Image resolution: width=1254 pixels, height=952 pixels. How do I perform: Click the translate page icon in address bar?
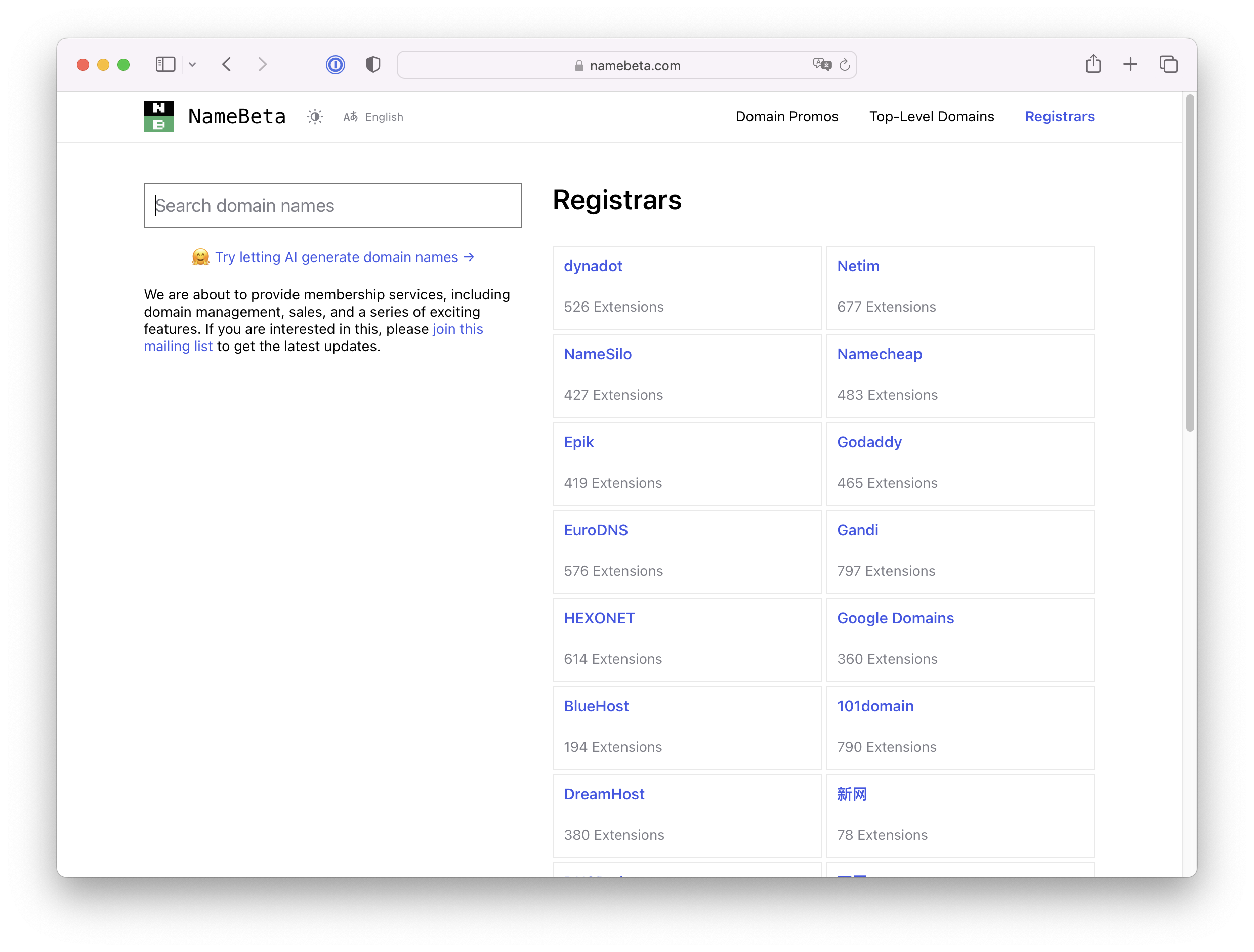pyautogui.click(x=821, y=65)
